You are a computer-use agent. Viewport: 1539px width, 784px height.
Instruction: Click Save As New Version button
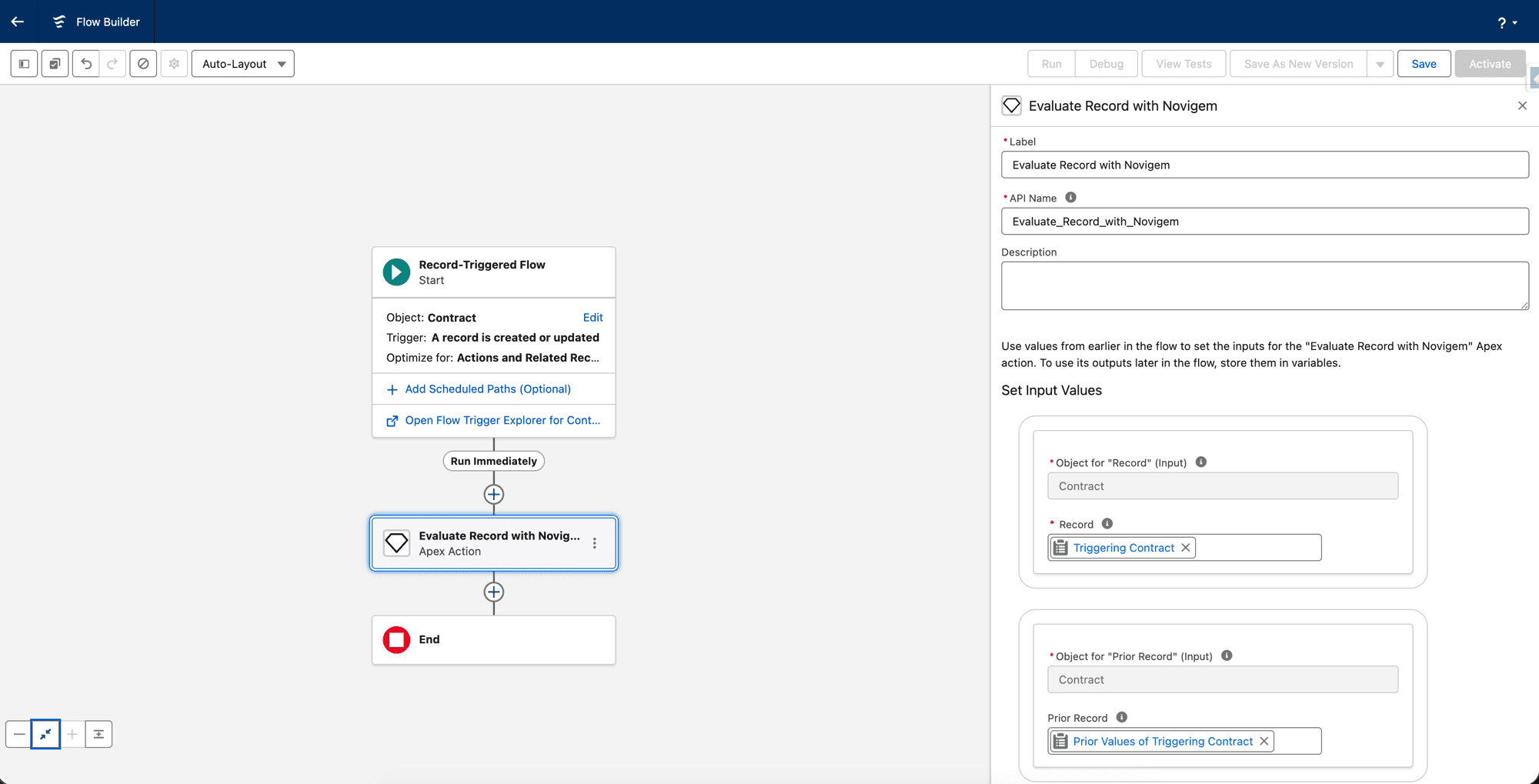pos(1298,64)
